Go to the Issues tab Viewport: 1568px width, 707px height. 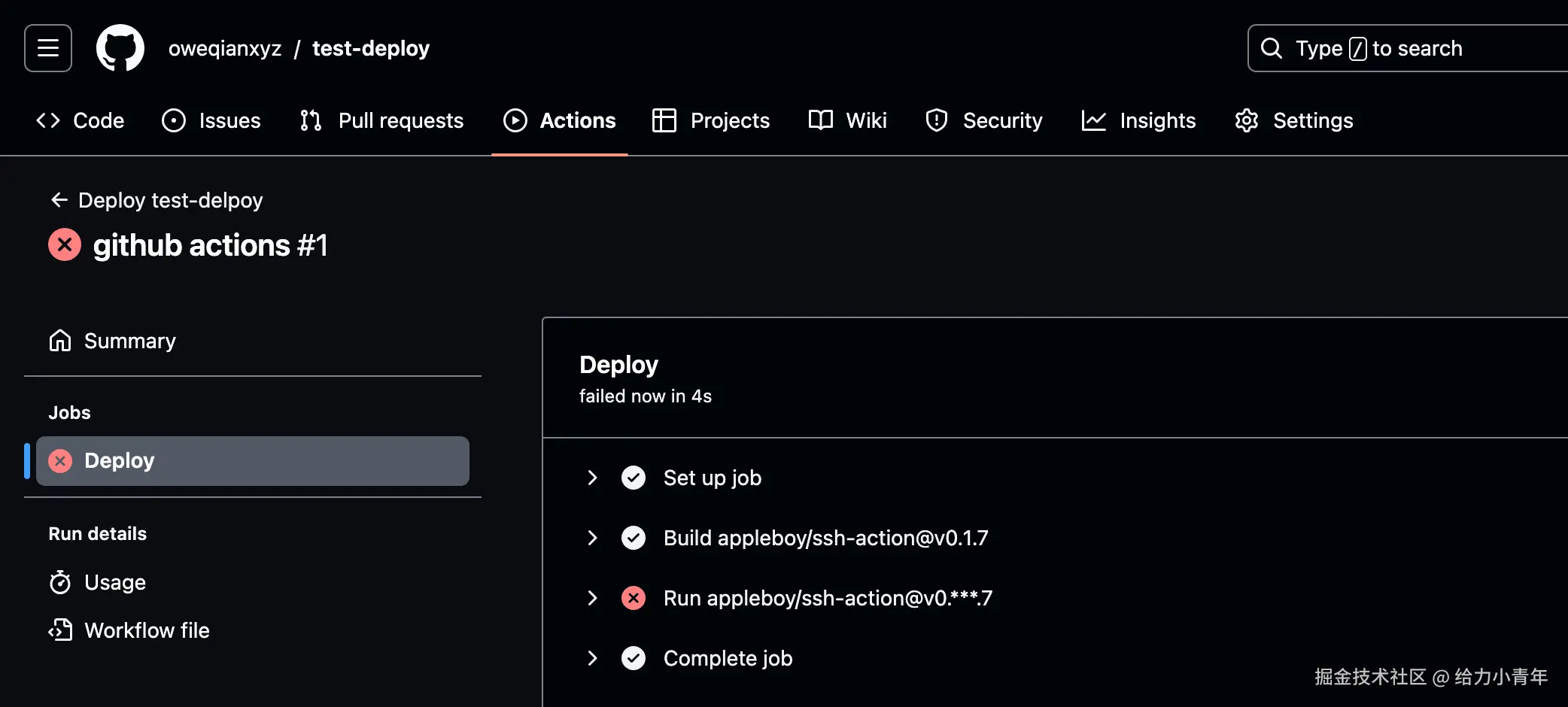pos(211,120)
